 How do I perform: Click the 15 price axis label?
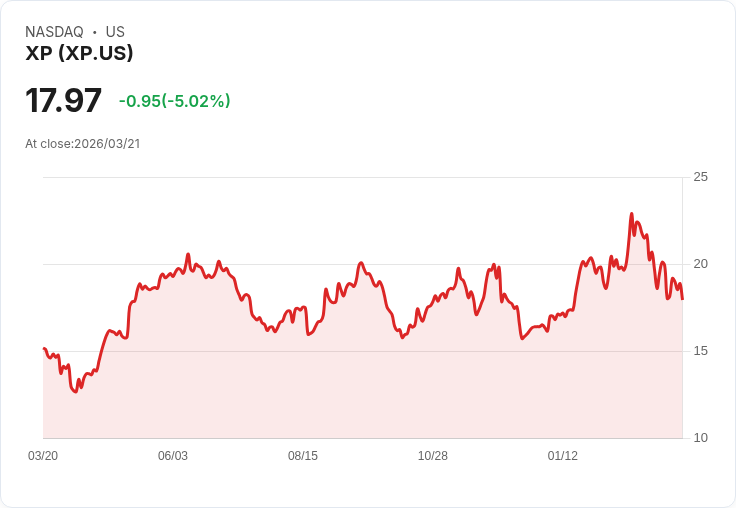[x=700, y=351]
